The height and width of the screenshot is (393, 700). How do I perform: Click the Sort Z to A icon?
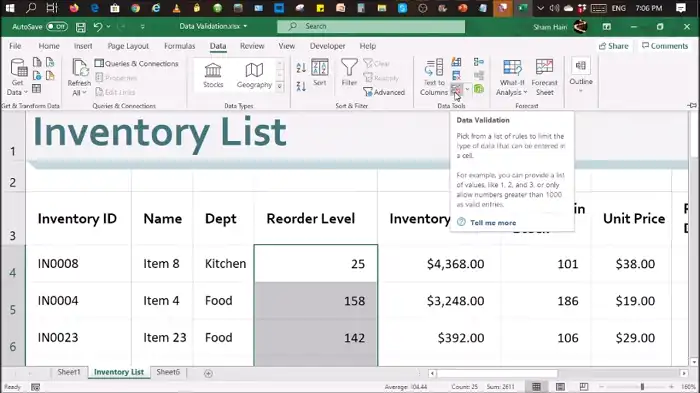tap(301, 86)
